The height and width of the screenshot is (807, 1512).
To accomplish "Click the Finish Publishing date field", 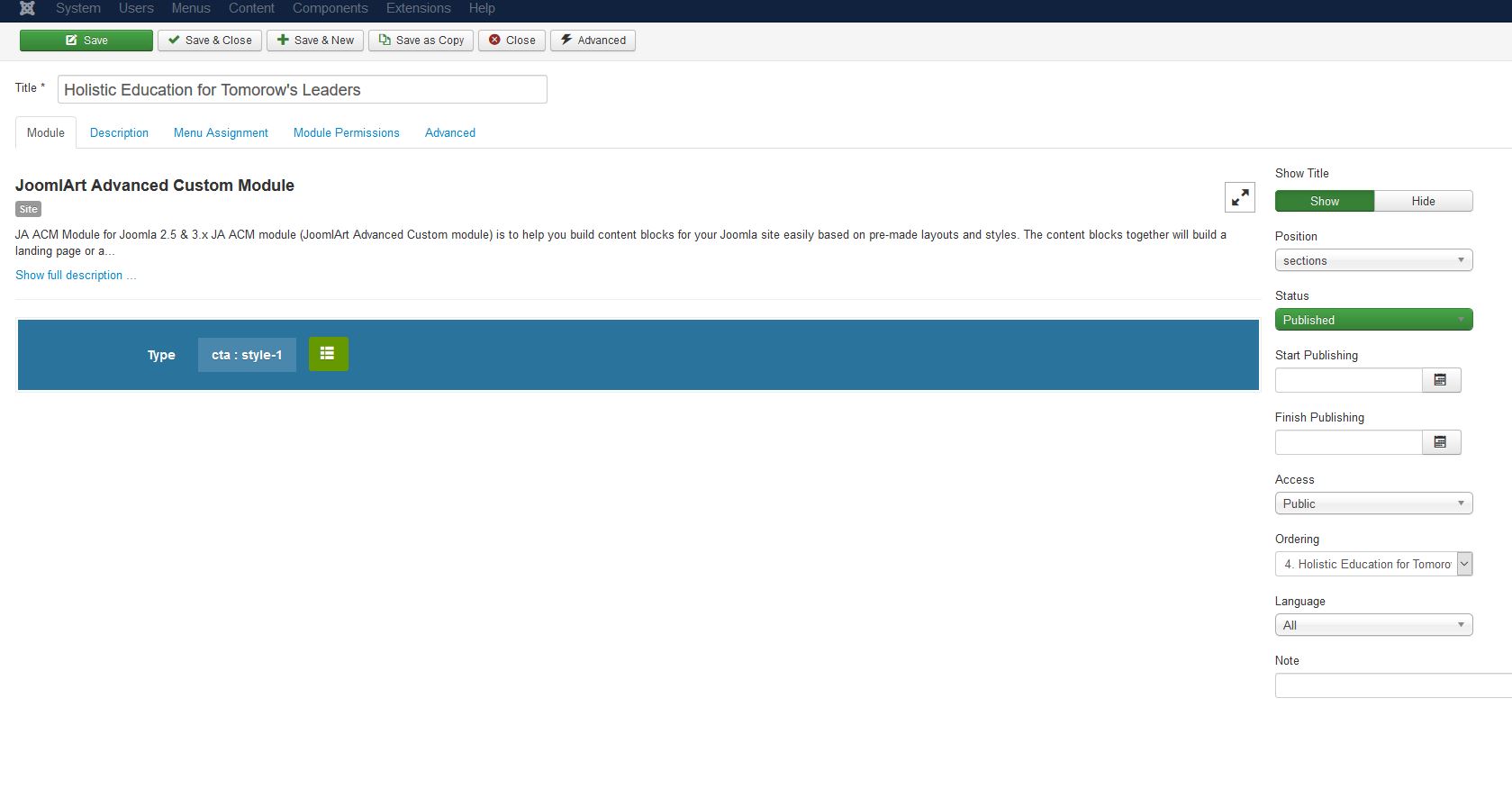I will [x=1349, y=442].
